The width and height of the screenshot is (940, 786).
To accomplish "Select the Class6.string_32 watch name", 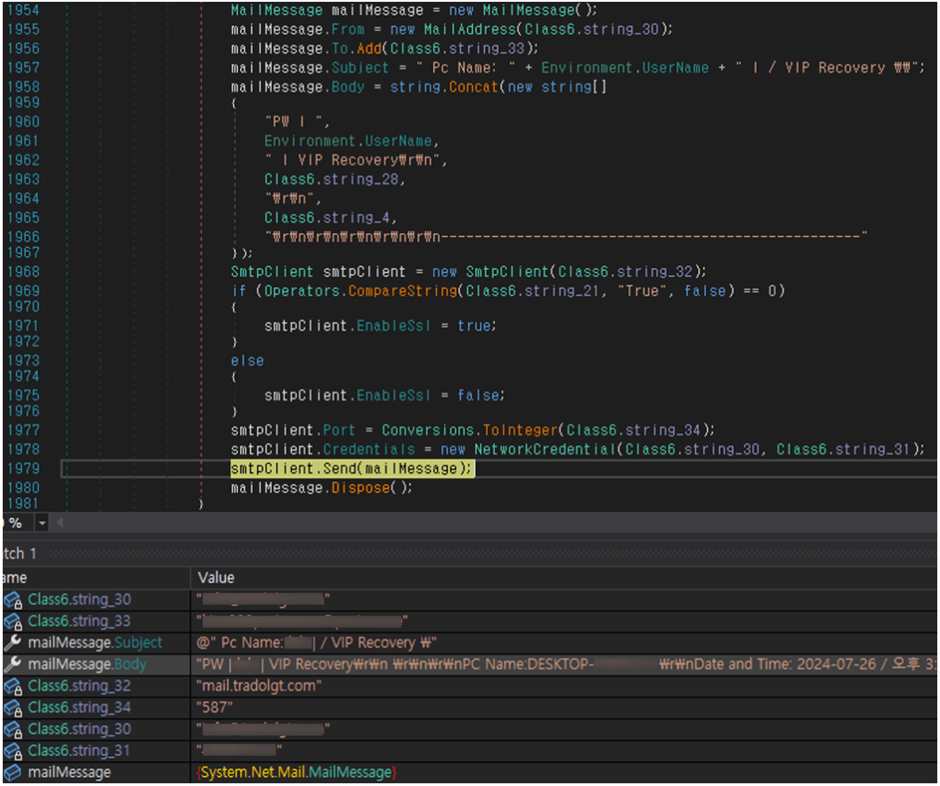I will [x=79, y=686].
